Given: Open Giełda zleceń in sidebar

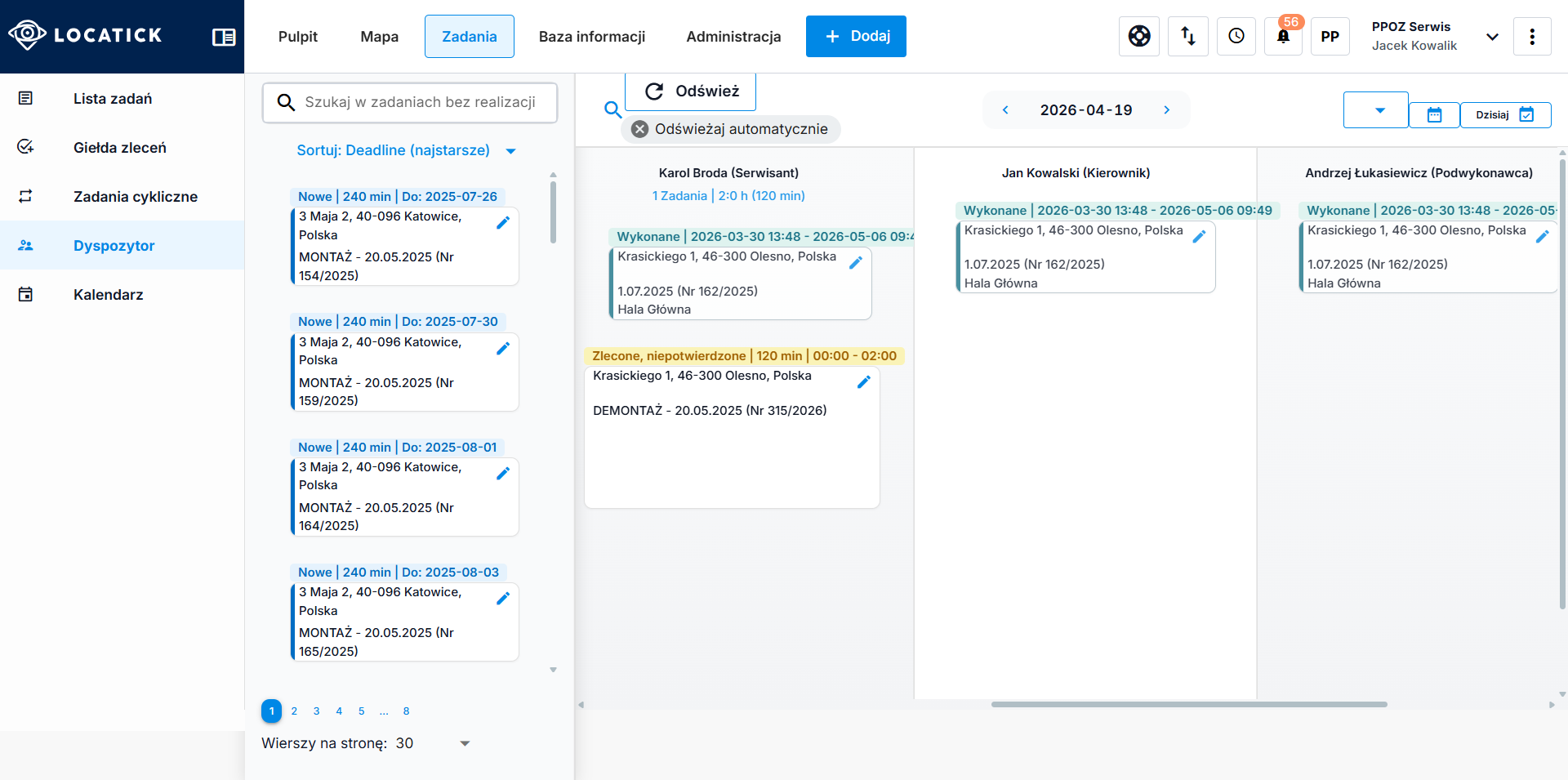Looking at the screenshot, I should point(122,147).
